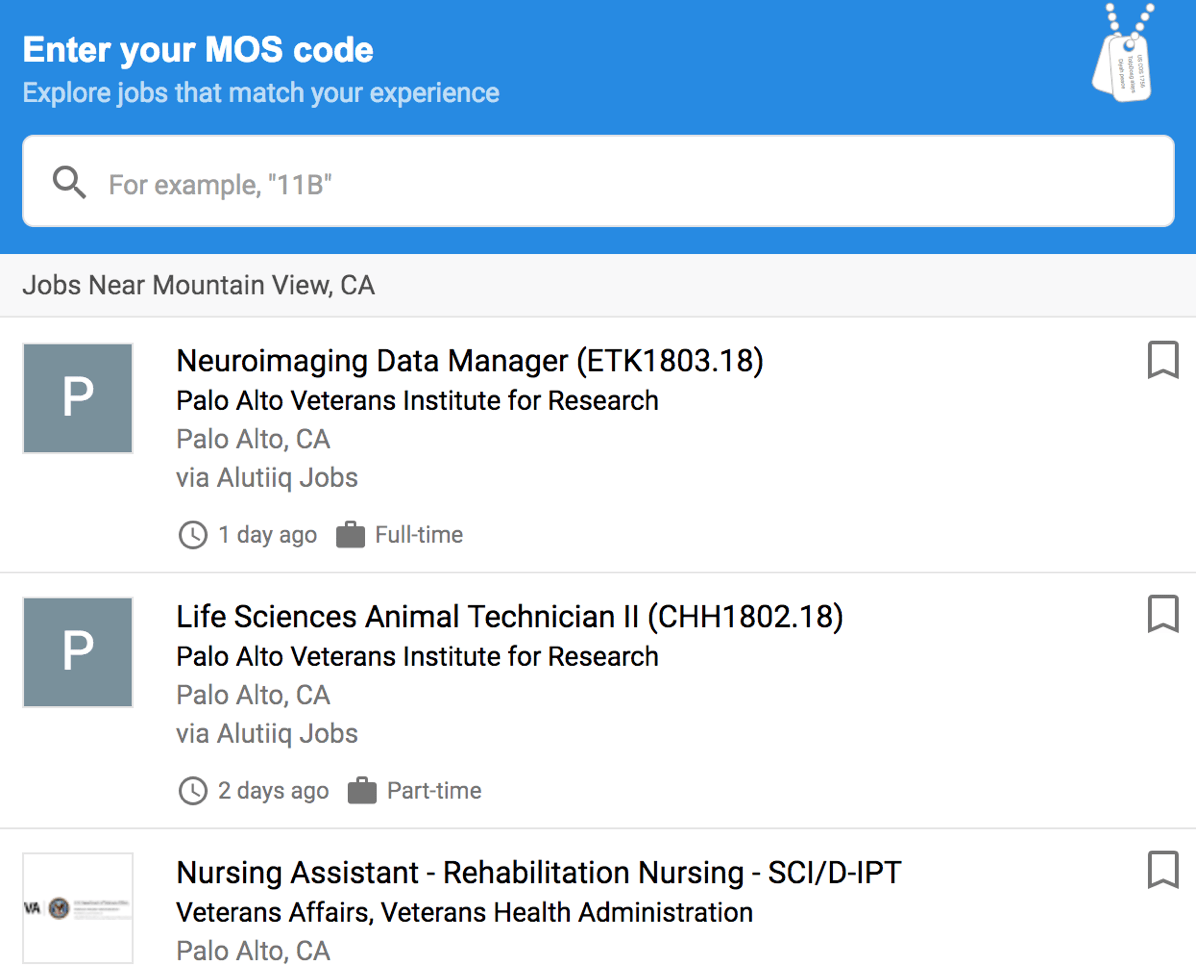Click the briefcase icon beside 'Part-time'
The height and width of the screenshot is (966, 1196).
pos(363,790)
